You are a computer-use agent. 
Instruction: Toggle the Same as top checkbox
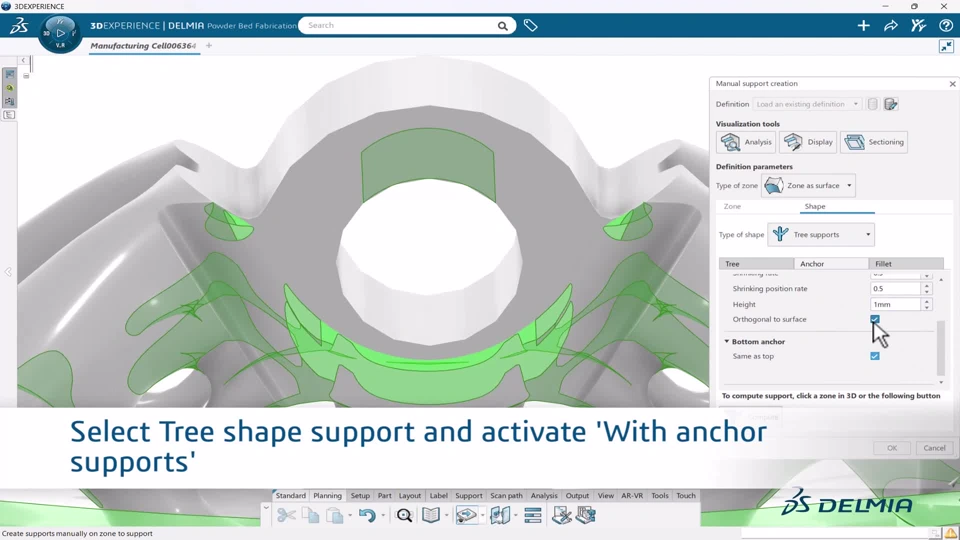tap(875, 356)
